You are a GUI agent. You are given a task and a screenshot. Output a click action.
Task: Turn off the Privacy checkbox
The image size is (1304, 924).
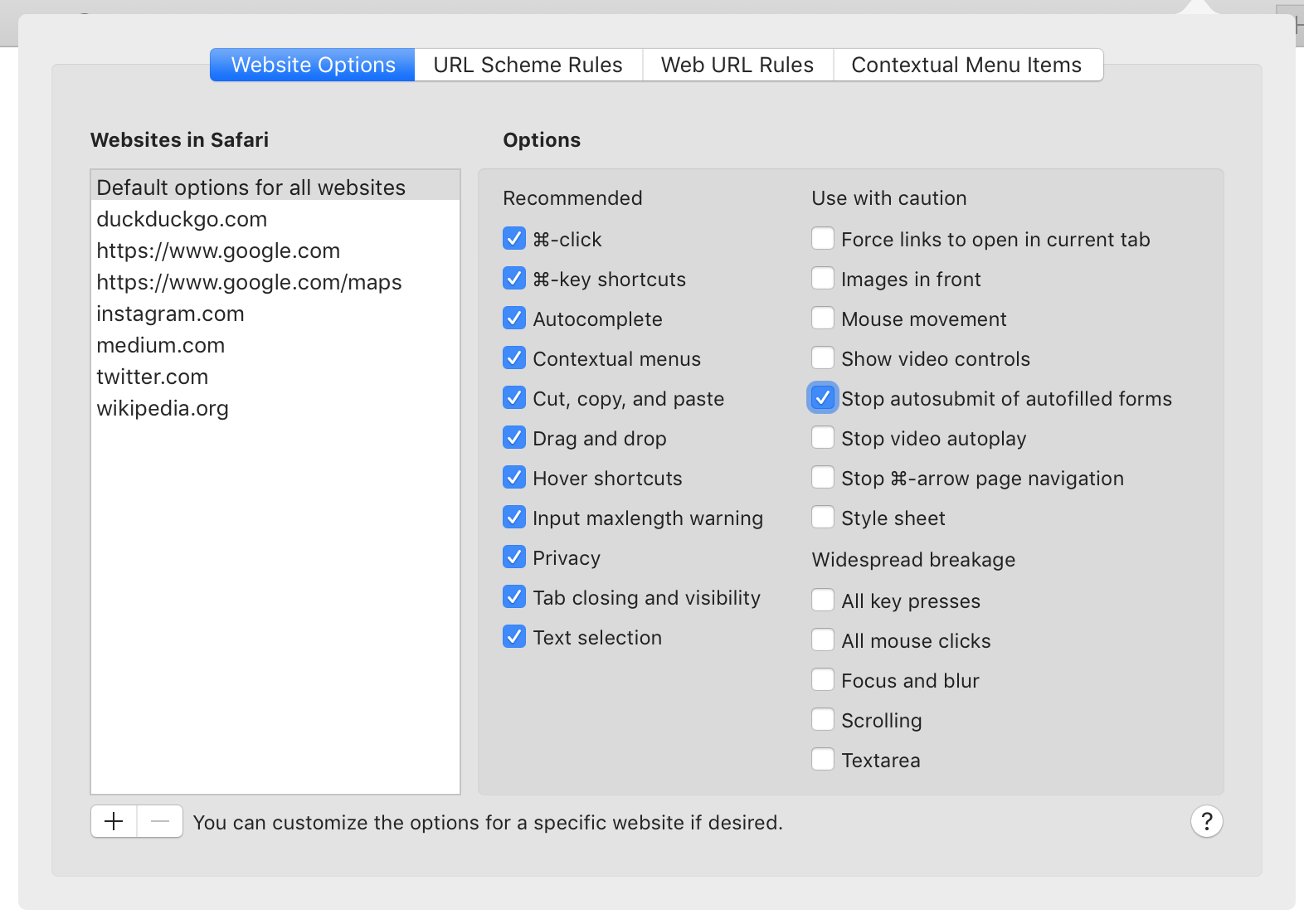[x=514, y=557]
